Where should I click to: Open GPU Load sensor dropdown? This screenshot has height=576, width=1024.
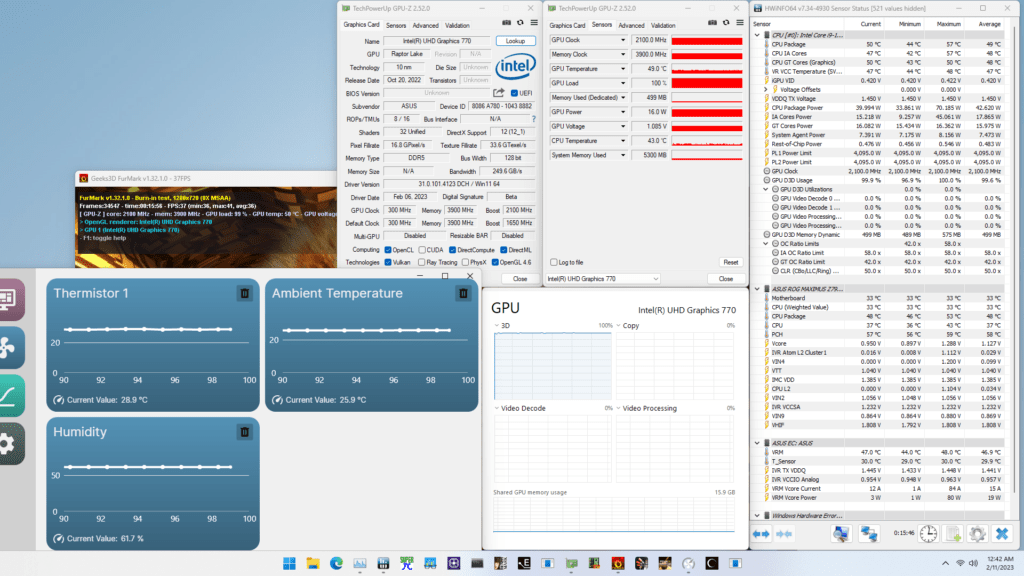pyautogui.click(x=622, y=83)
